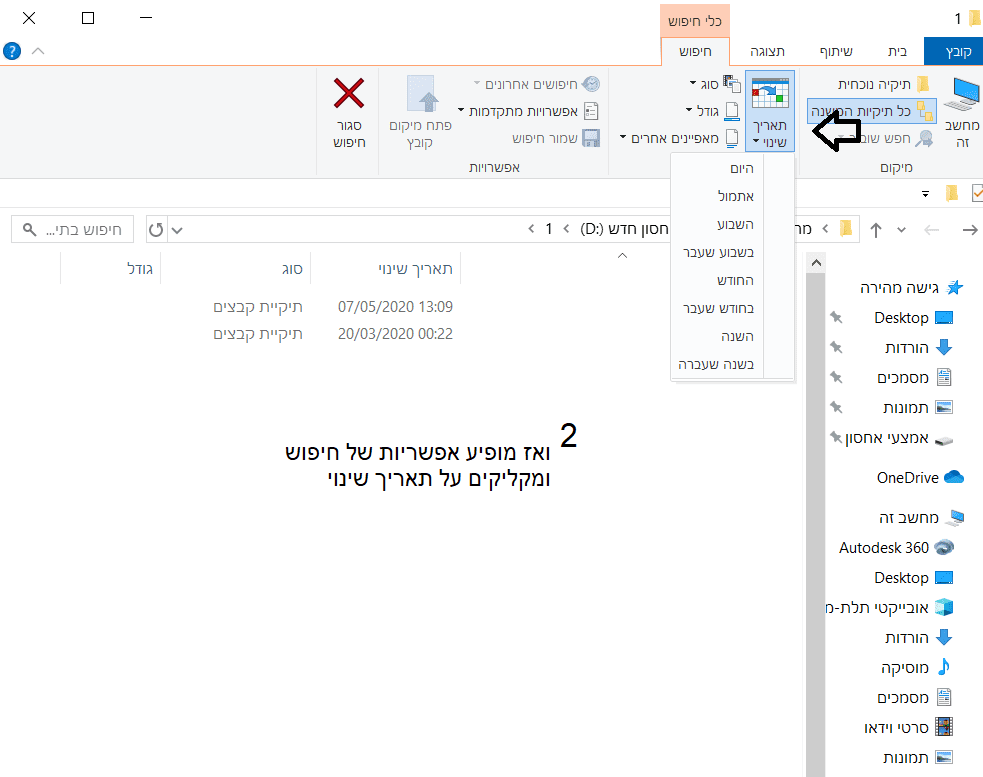
Task: Switch to the שיתוף ribbon tab
Action: tap(836, 51)
